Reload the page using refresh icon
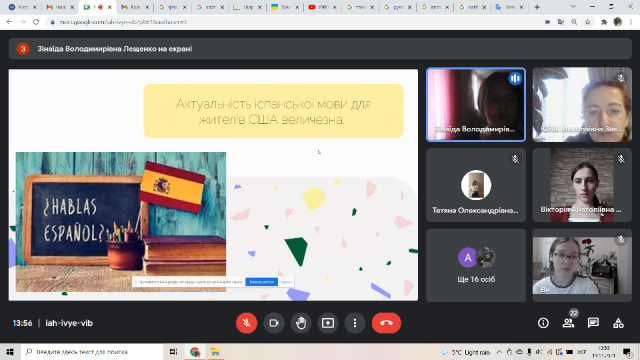This screenshot has width=640, height=360. pos(36,22)
